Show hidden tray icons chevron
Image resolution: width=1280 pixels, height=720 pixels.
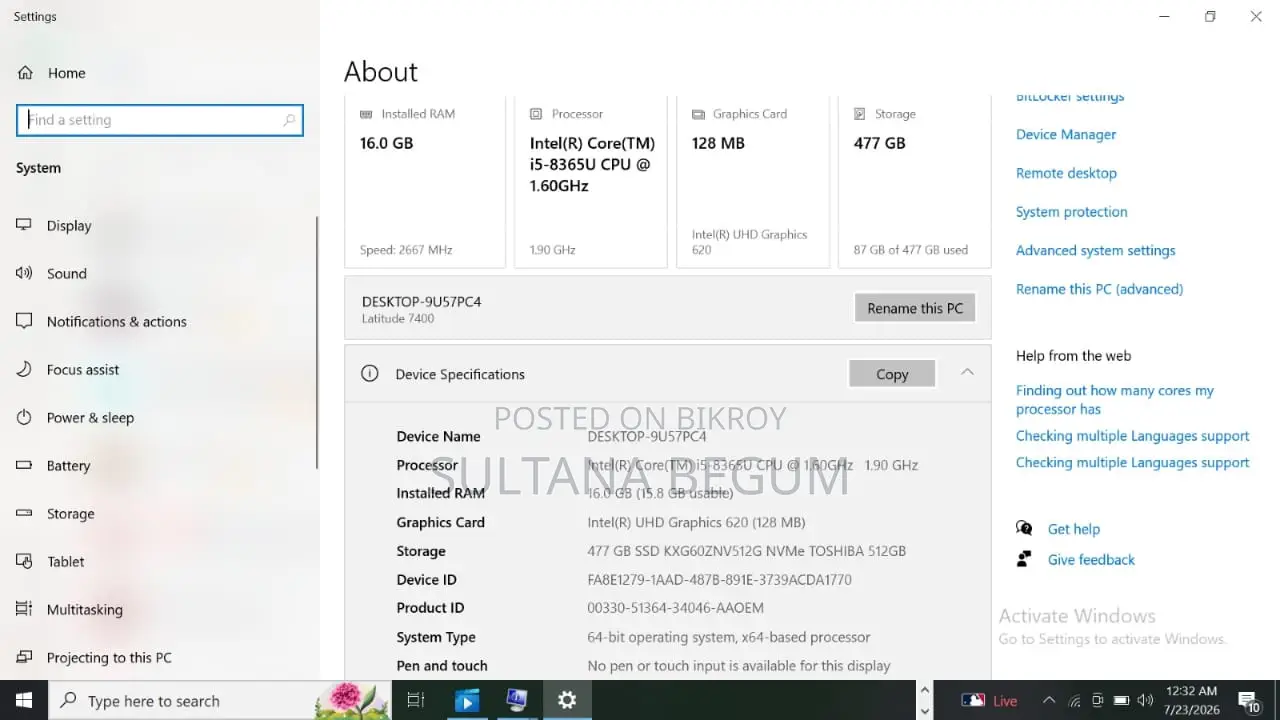(1048, 700)
